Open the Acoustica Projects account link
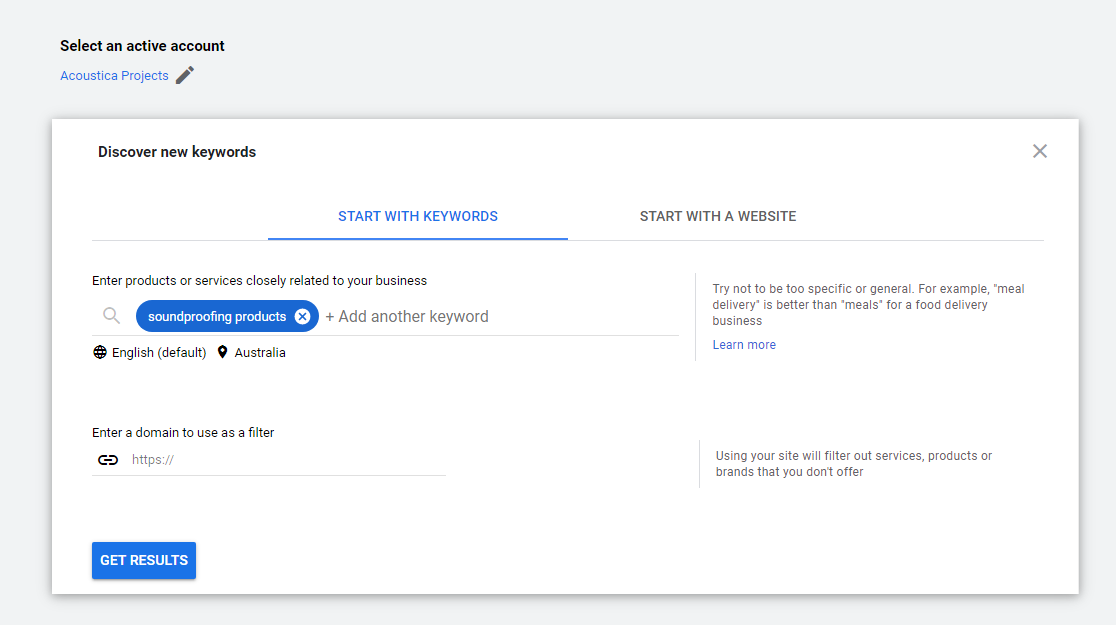 (114, 76)
